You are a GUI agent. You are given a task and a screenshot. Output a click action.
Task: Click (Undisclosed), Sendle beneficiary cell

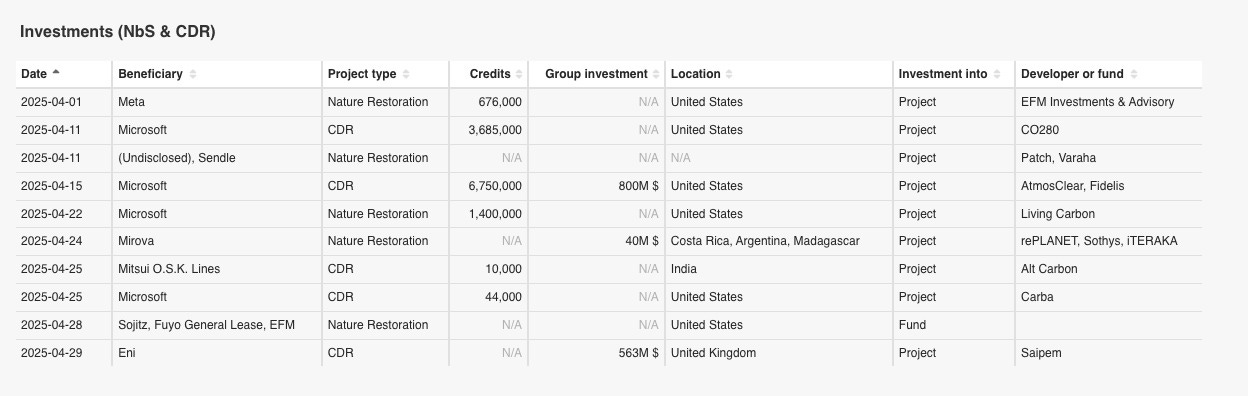tap(217, 158)
